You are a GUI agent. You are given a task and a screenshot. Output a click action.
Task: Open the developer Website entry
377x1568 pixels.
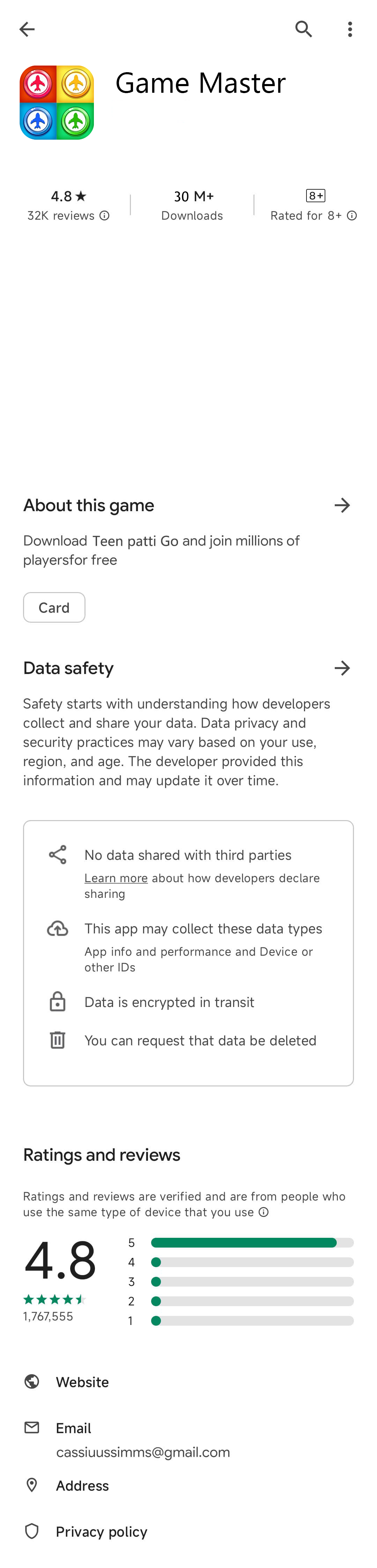point(82,1382)
